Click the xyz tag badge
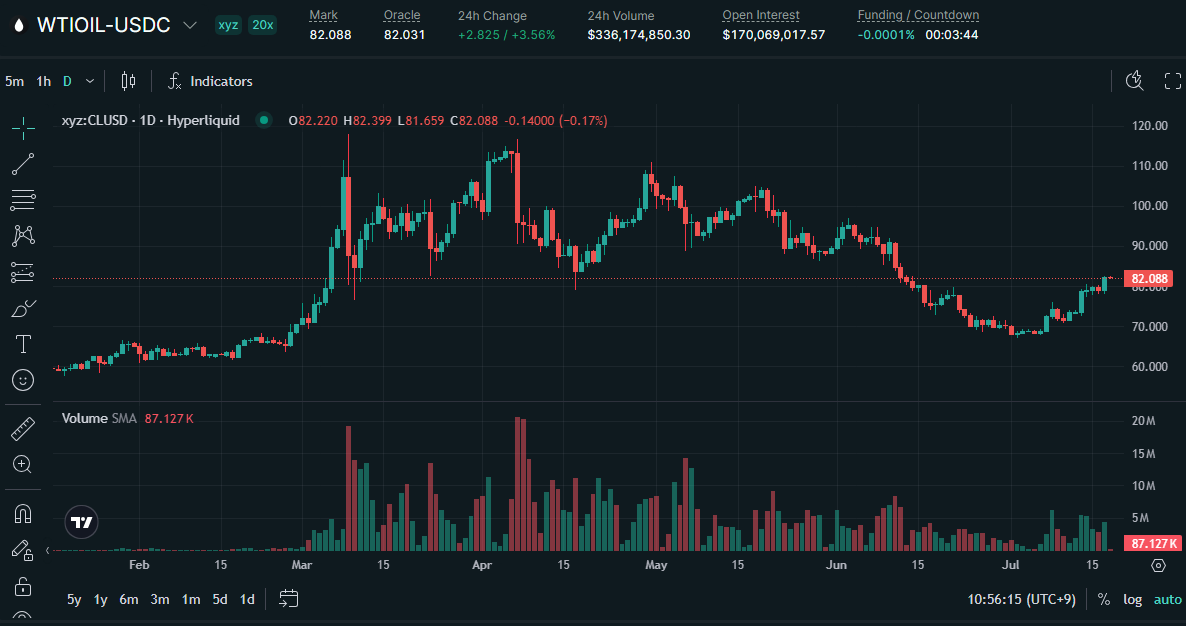 pos(228,25)
